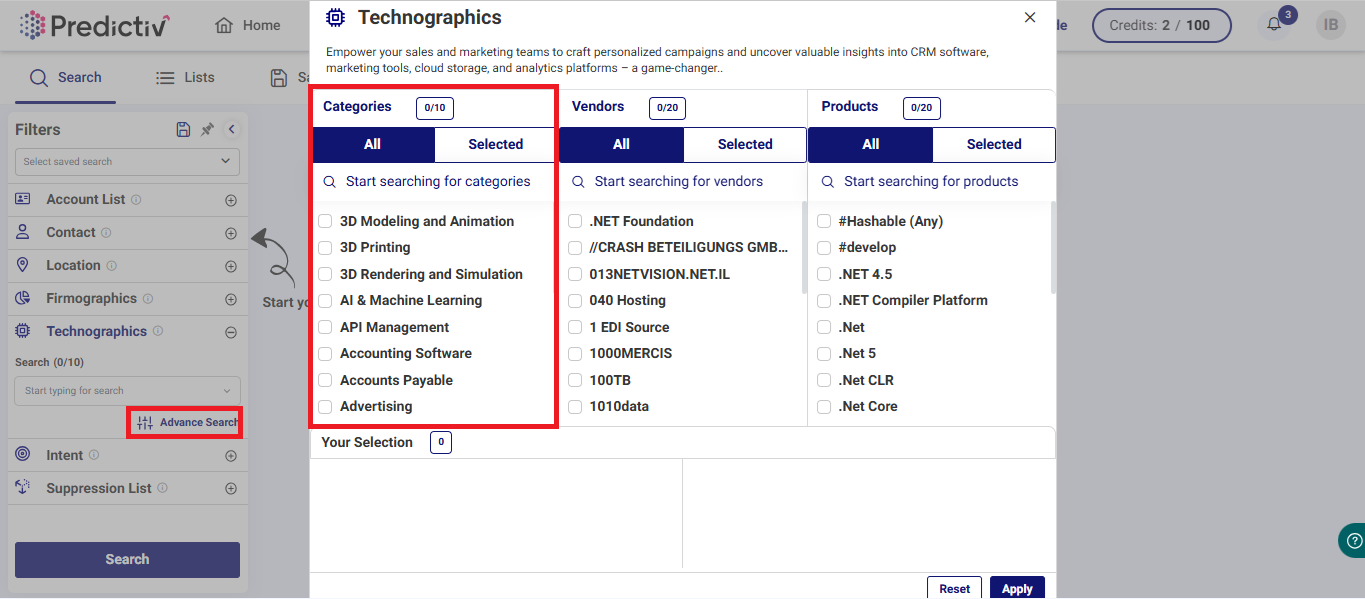The height and width of the screenshot is (599, 1365).
Task: Close the Technographics dialog
Action: pos(1030,17)
